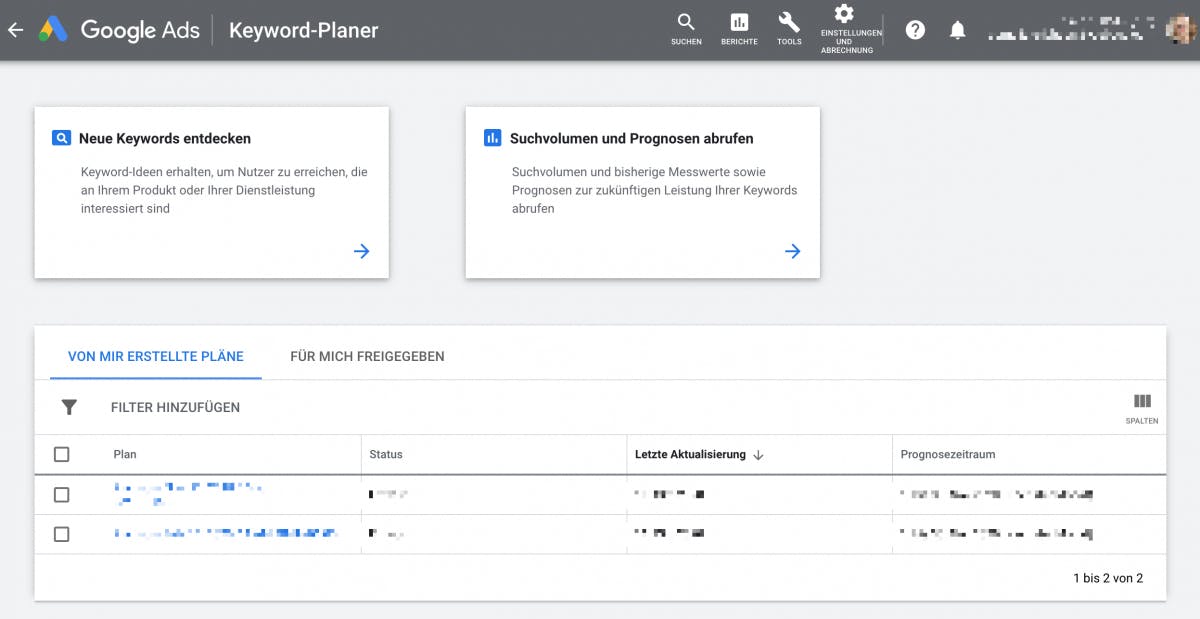Open the first plan name link

[187, 488]
